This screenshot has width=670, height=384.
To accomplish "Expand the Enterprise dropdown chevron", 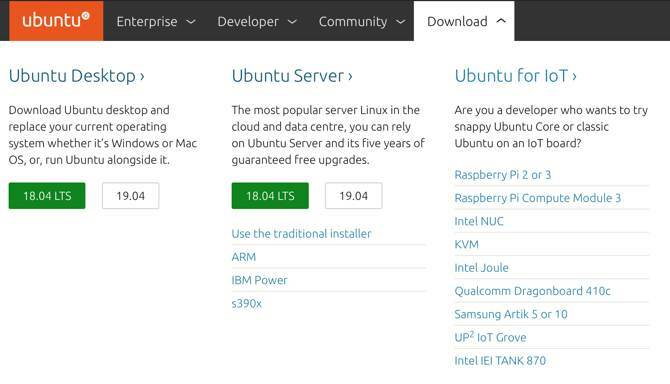I will [x=191, y=21].
